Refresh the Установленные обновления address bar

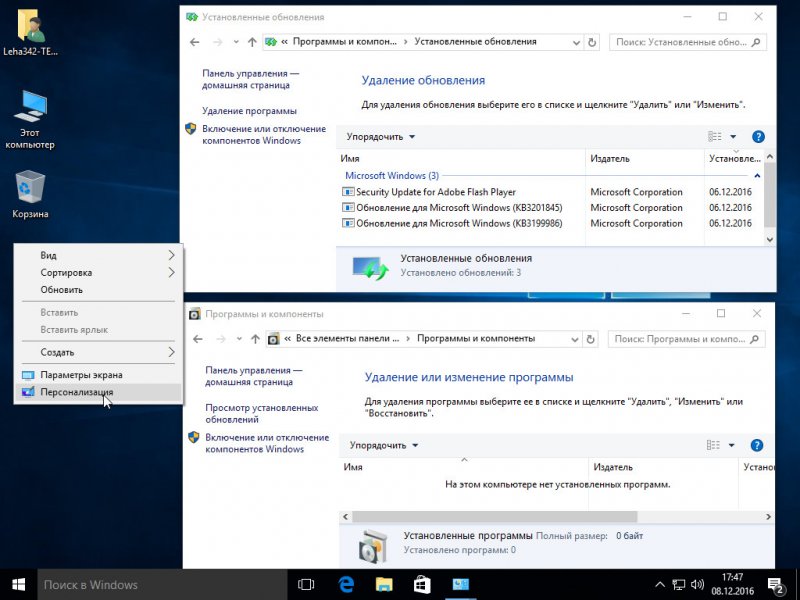pos(592,42)
